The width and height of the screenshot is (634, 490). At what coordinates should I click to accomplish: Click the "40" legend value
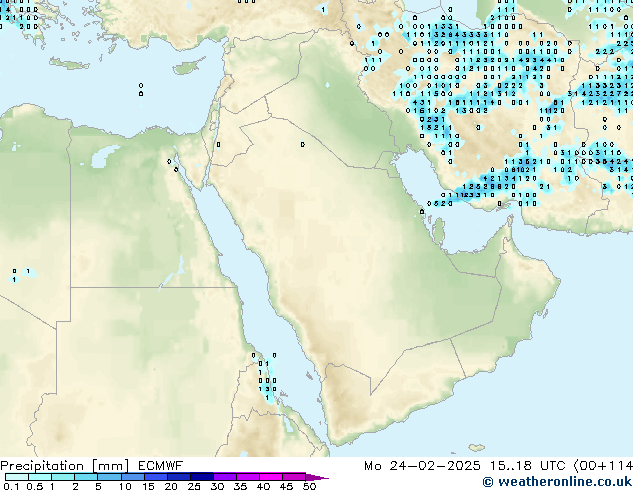click(x=263, y=486)
